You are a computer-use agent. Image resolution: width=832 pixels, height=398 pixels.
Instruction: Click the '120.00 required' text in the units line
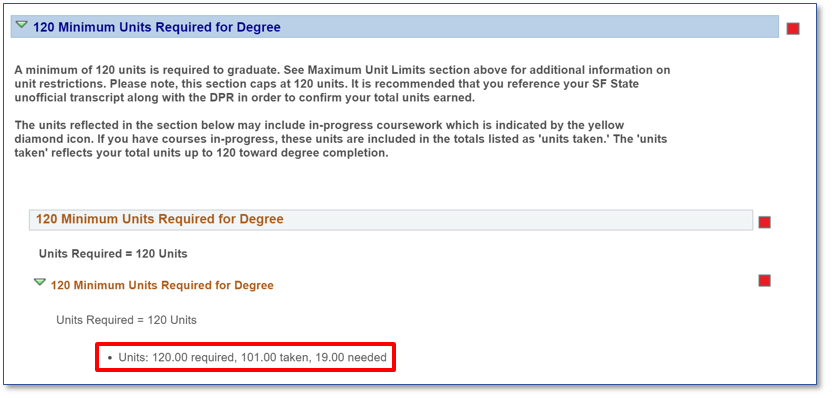click(x=193, y=358)
